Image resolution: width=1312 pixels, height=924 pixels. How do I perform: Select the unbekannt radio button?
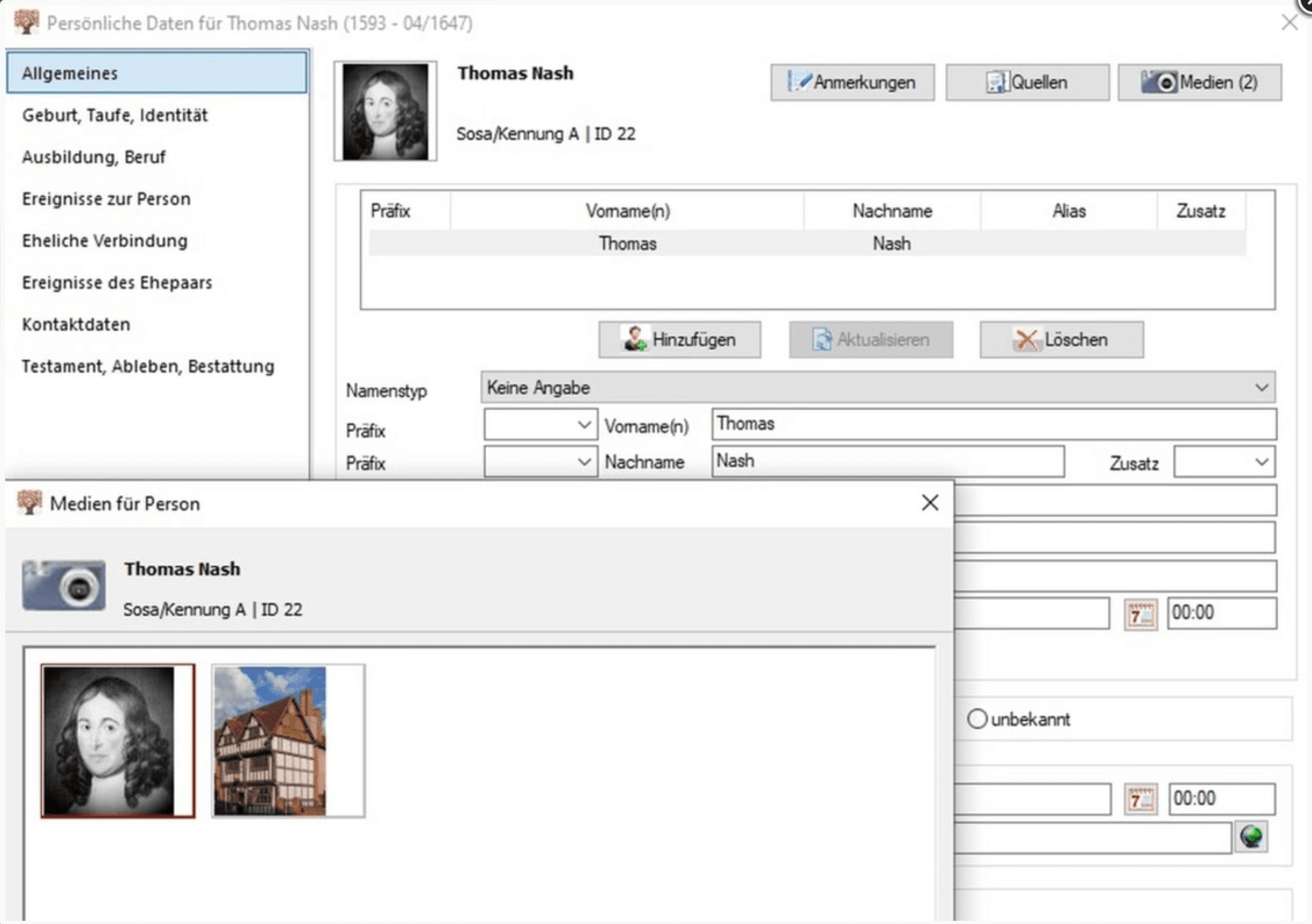976,719
